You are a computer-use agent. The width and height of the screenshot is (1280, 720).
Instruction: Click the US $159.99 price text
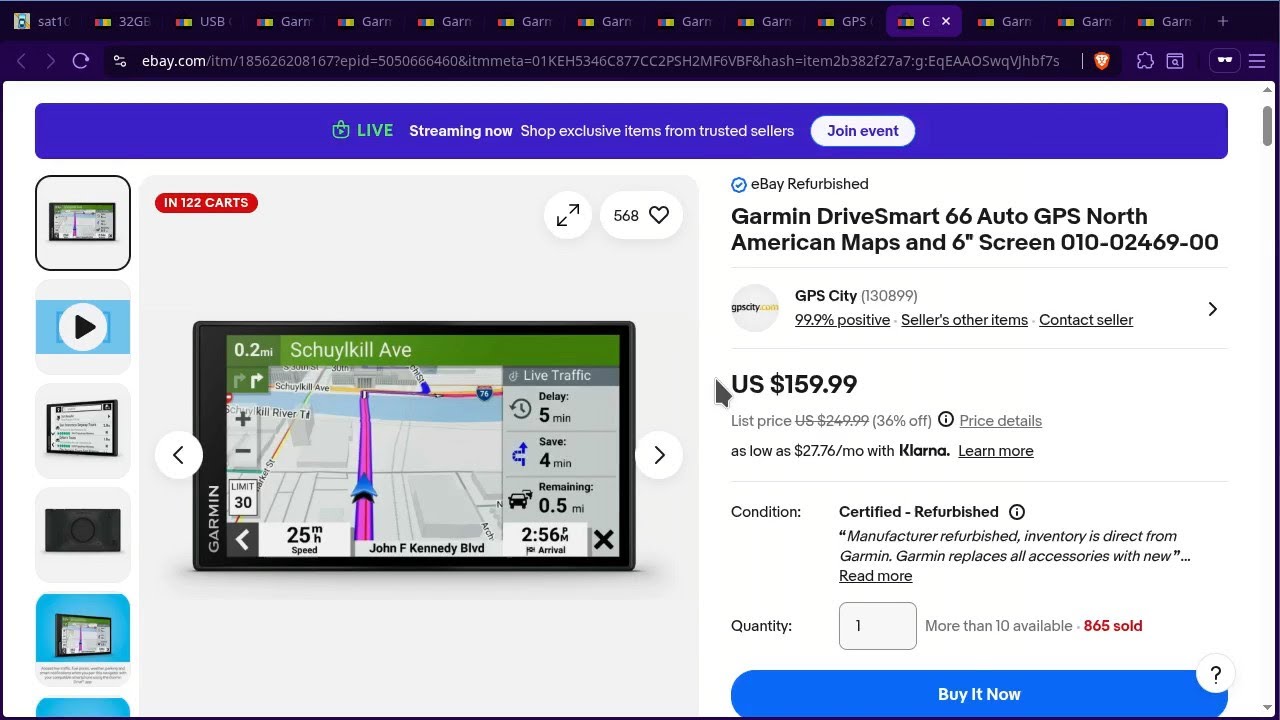[x=794, y=384]
